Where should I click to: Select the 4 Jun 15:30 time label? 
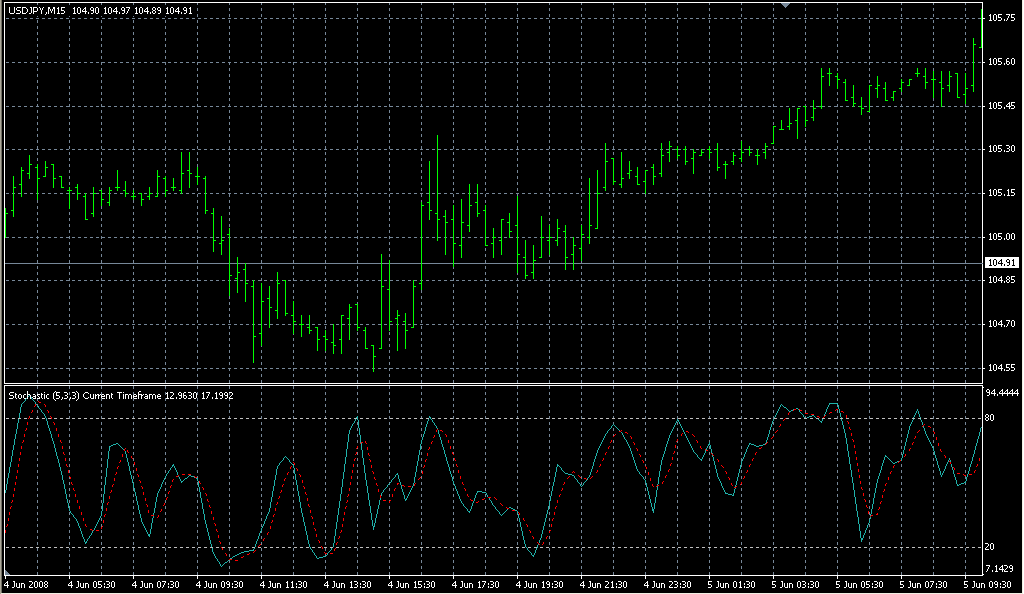pyautogui.click(x=412, y=583)
